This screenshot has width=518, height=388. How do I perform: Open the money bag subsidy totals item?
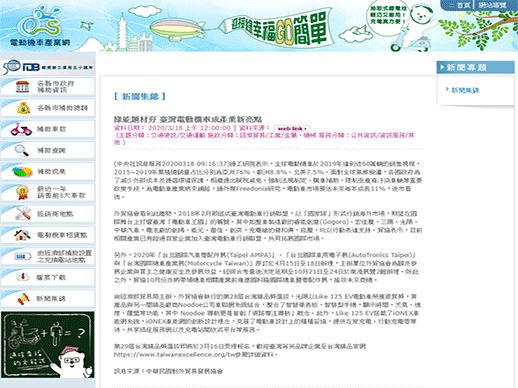[48, 108]
